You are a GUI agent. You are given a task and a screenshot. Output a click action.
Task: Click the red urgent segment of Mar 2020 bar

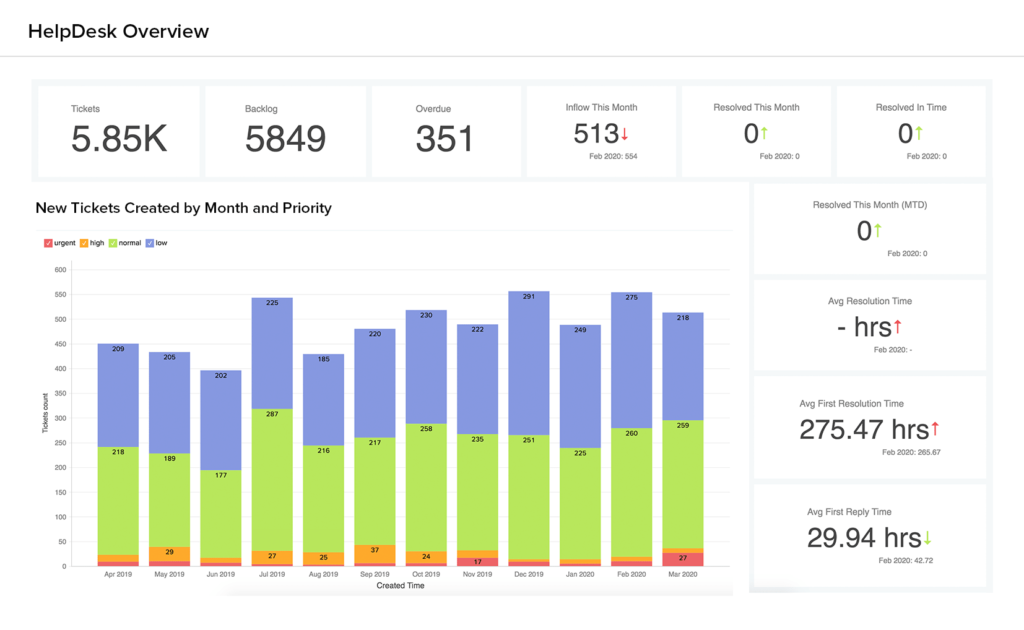[683, 559]
